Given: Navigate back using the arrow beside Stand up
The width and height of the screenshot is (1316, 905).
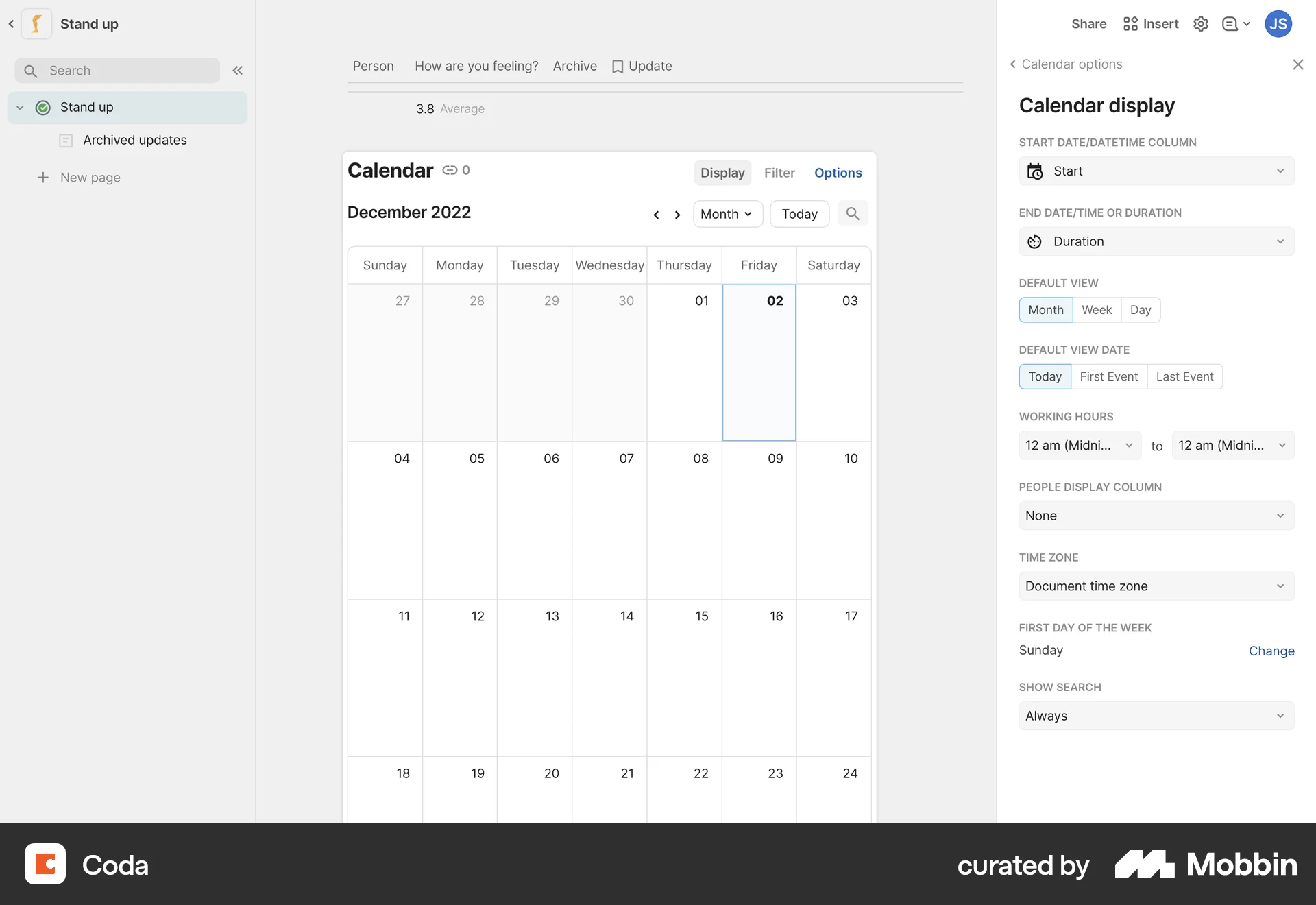Looking at the screenshot, I should tap(11, 23).
